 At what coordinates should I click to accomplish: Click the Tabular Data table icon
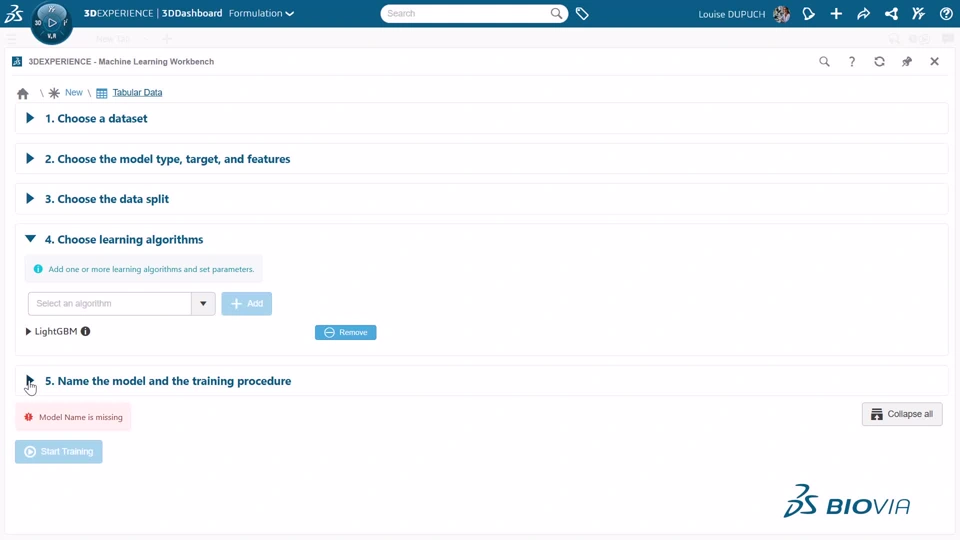coord(102,93)
